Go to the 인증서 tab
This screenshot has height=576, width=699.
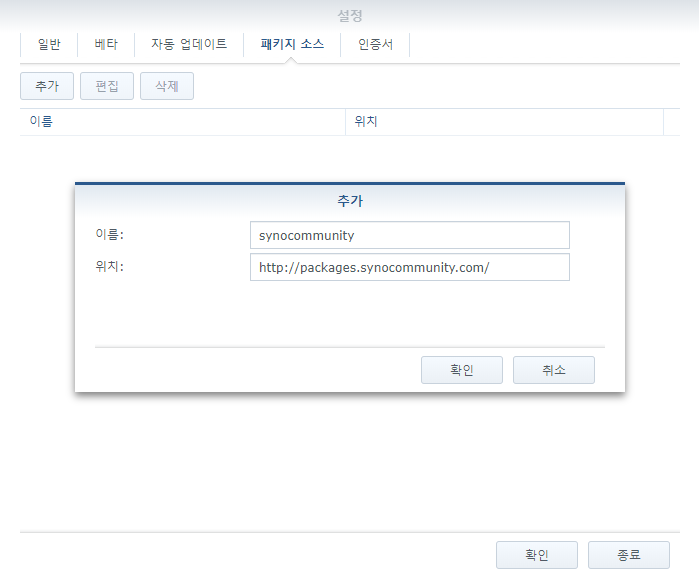[375, 44]
